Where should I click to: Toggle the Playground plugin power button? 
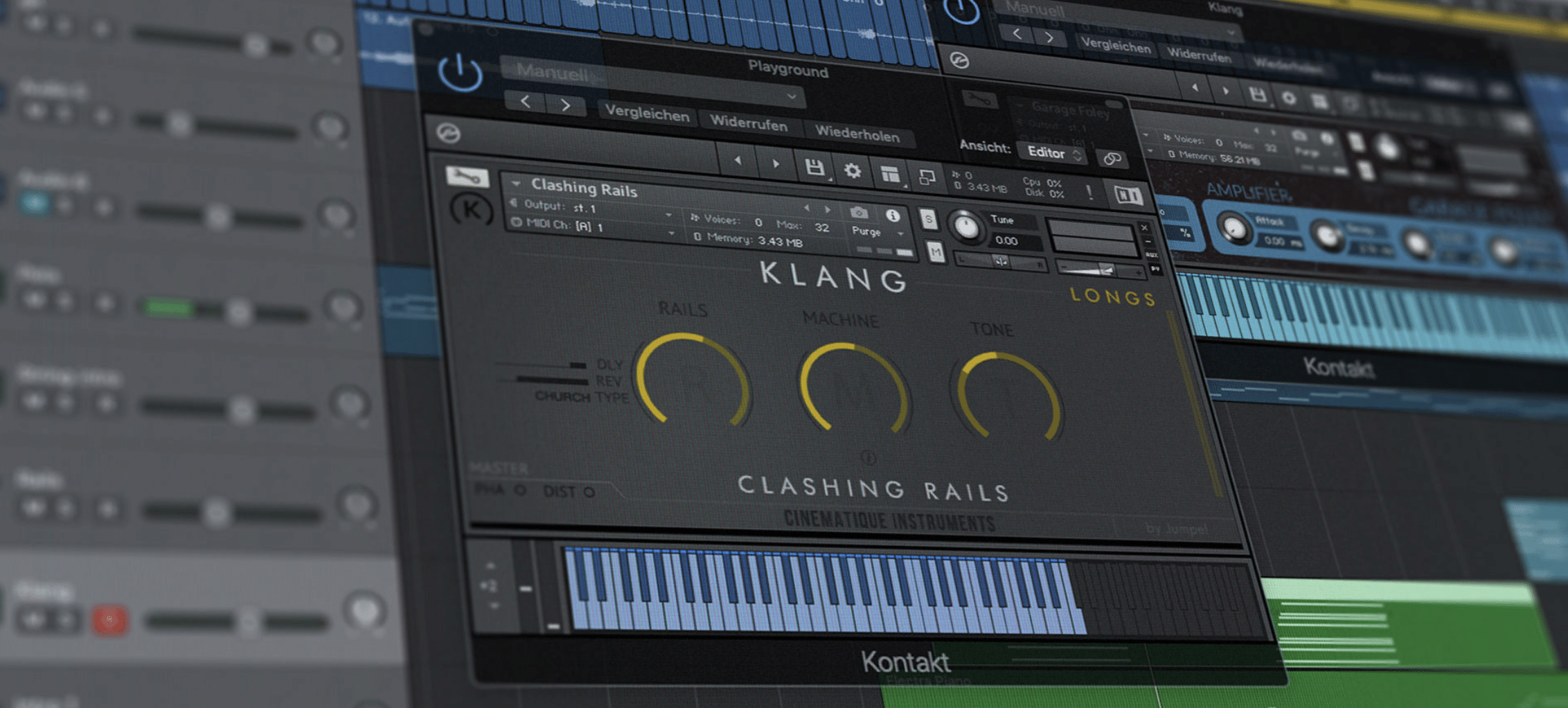[x=459, y=72]
